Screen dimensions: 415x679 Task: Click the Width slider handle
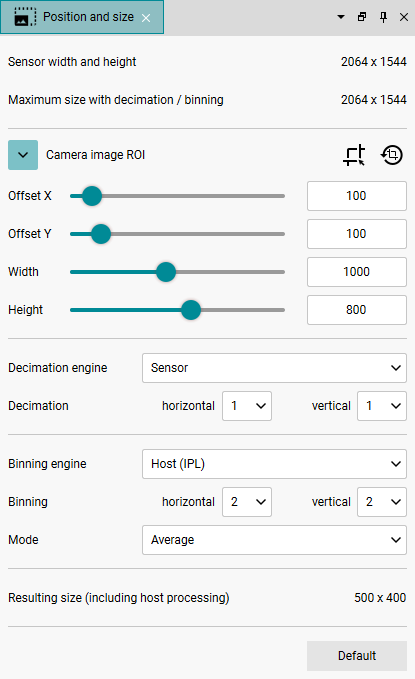(166, 272)
